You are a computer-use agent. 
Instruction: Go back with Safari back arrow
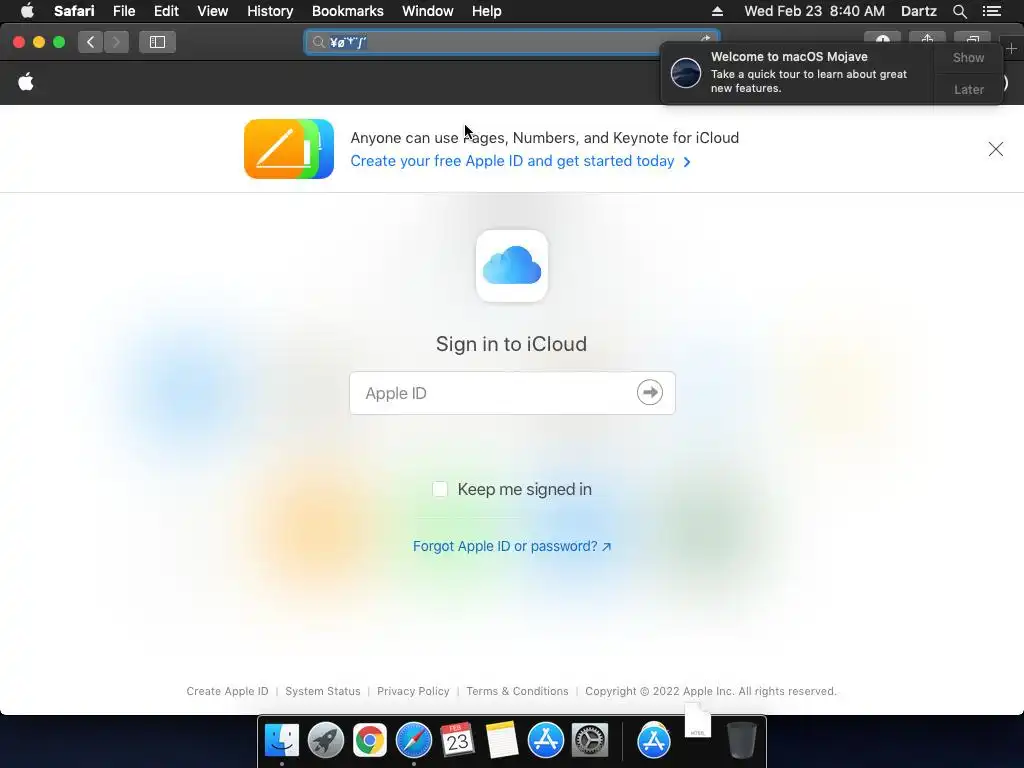(91, 42)
